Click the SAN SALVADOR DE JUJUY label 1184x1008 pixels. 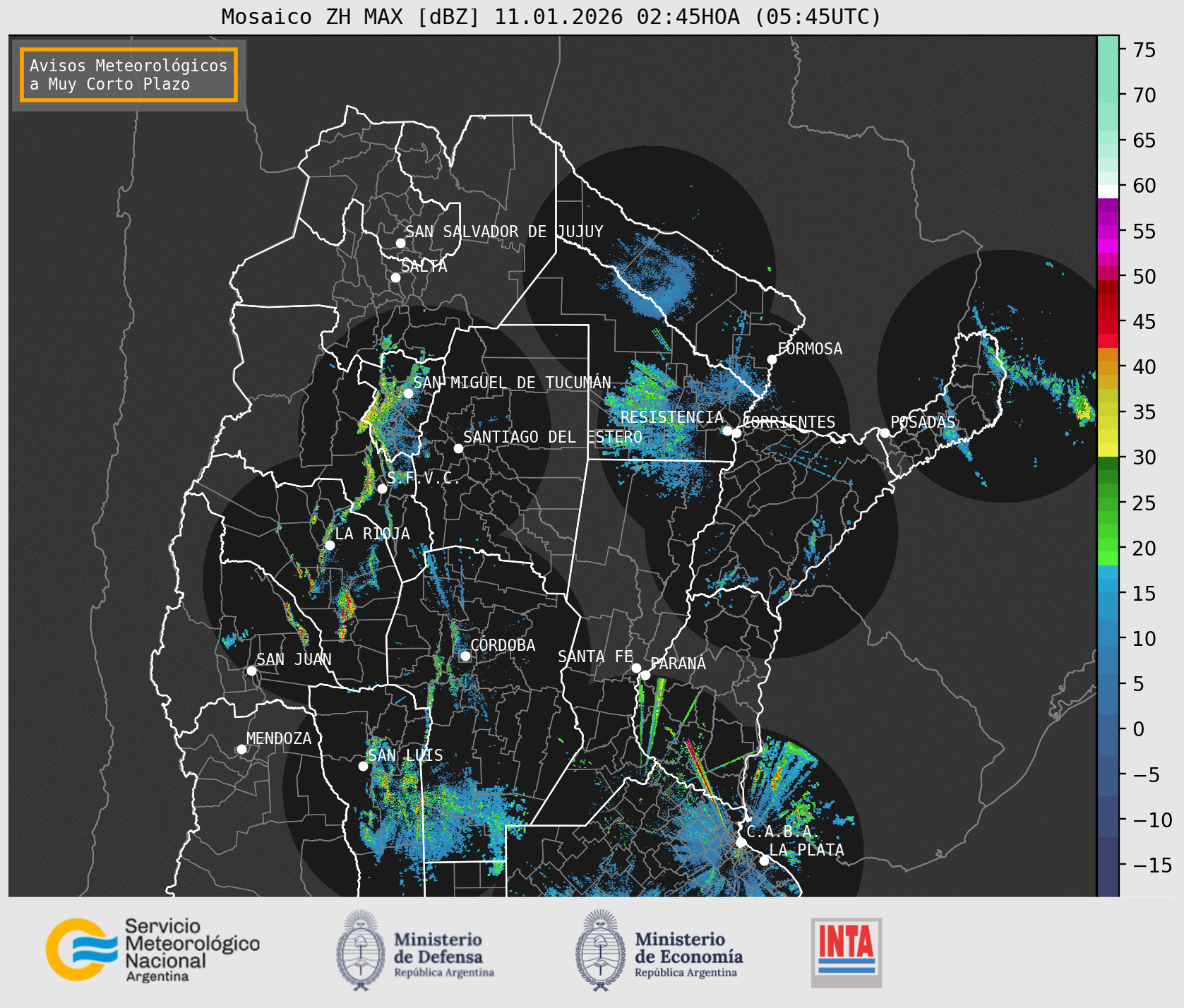coord(504,232)
